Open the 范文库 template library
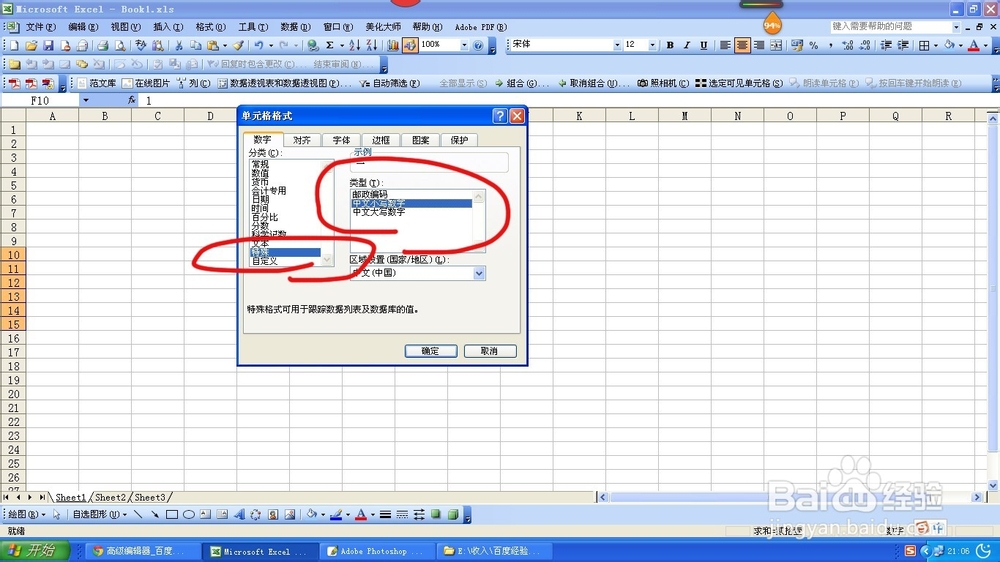Image resolution: width=1000 pixels, height=562 pixels. 96,84
